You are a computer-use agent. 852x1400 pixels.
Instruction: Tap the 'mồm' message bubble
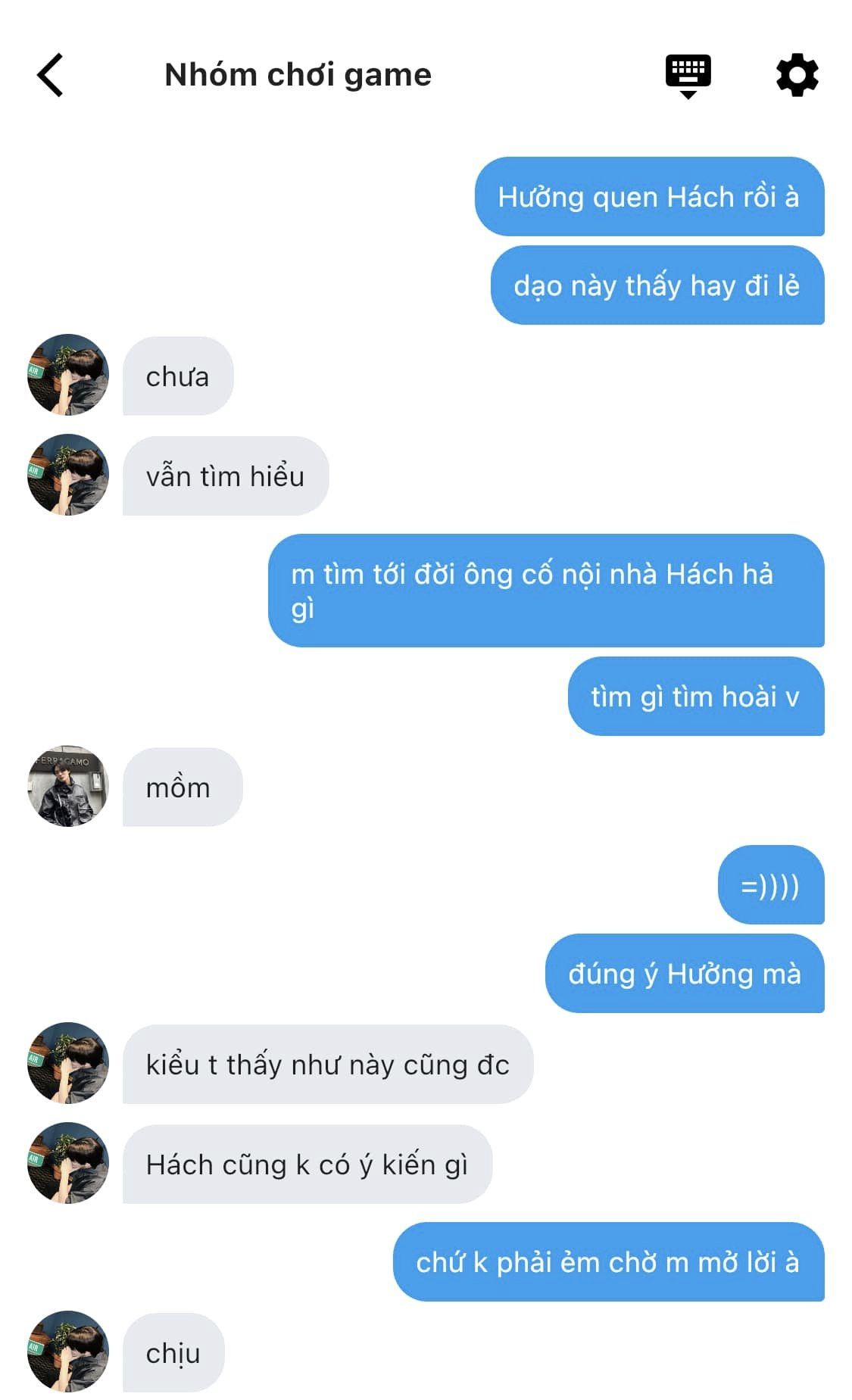pos(183,787)
